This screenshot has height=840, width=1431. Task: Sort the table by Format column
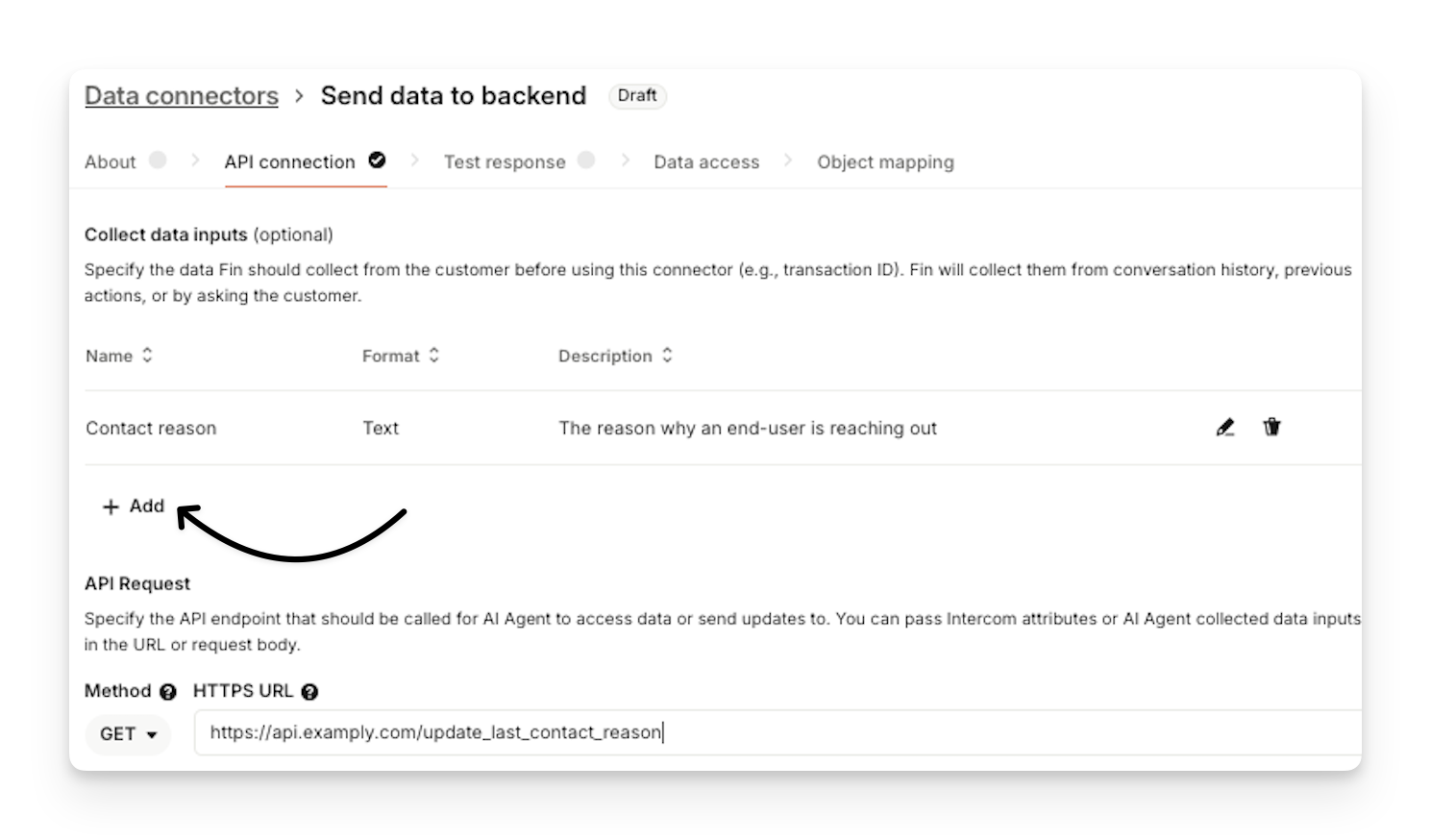[x=434, y=356]
